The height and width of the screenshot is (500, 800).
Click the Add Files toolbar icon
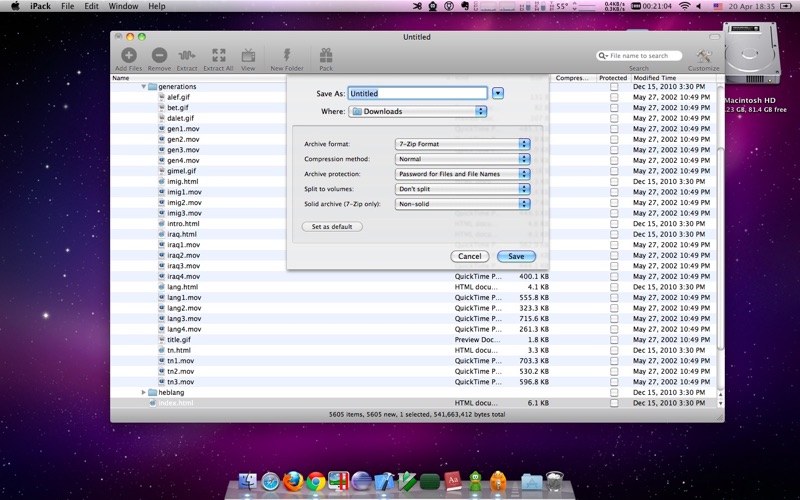128,56
